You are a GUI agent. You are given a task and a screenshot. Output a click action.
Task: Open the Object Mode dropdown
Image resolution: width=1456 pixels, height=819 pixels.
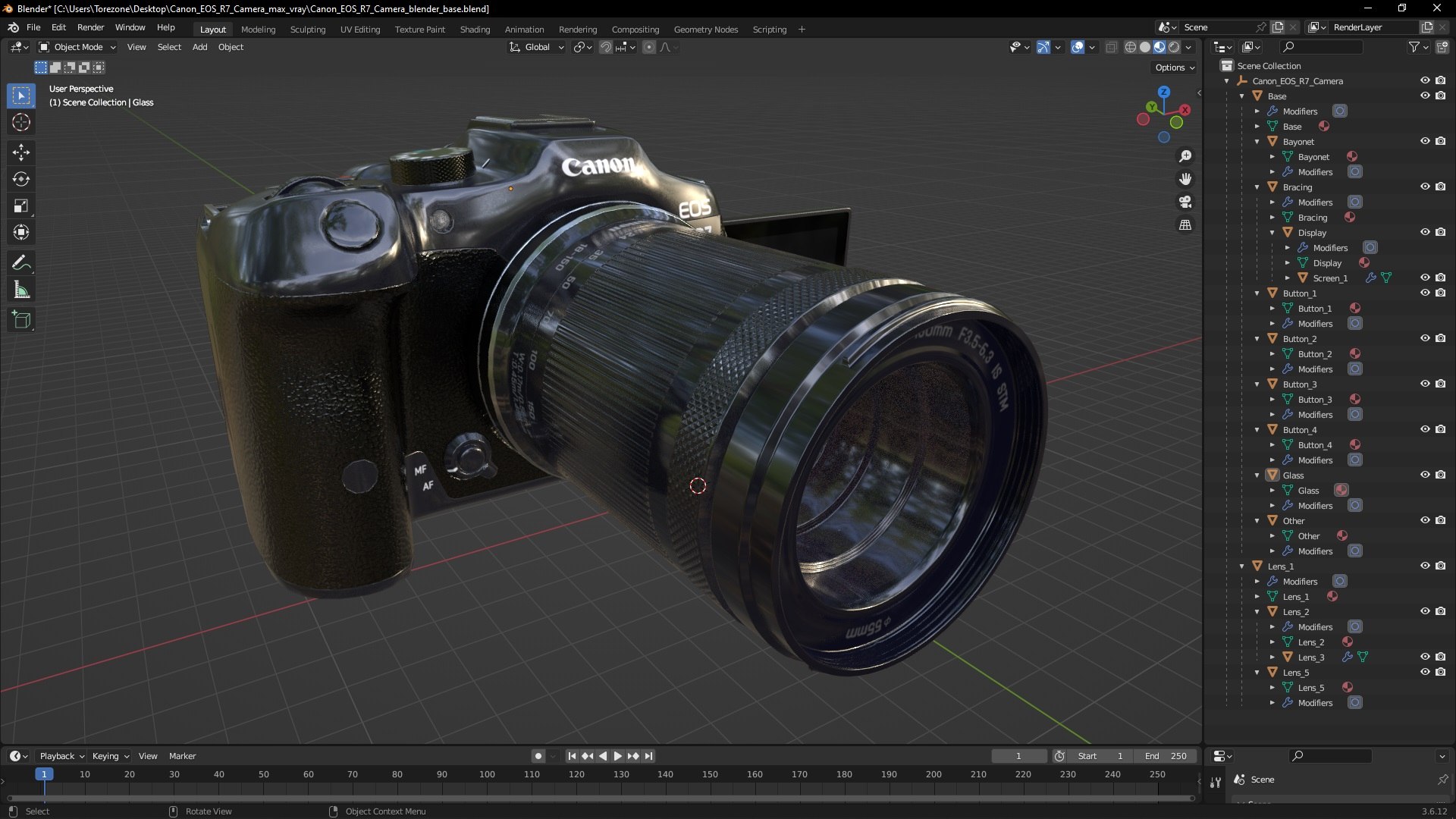[x=77, y=47]
